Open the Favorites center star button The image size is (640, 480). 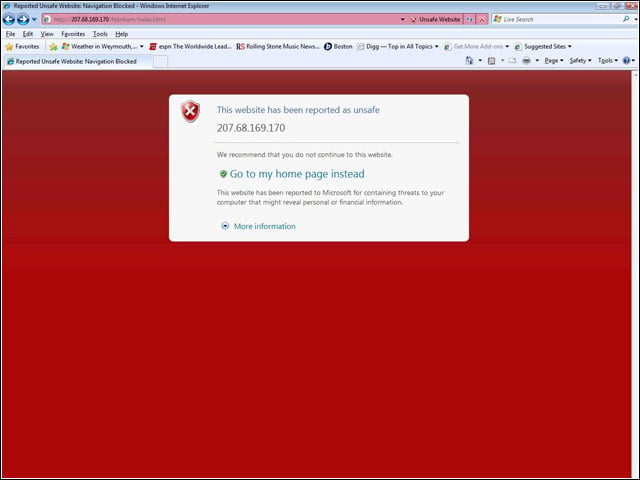click(x=22, y=47)
